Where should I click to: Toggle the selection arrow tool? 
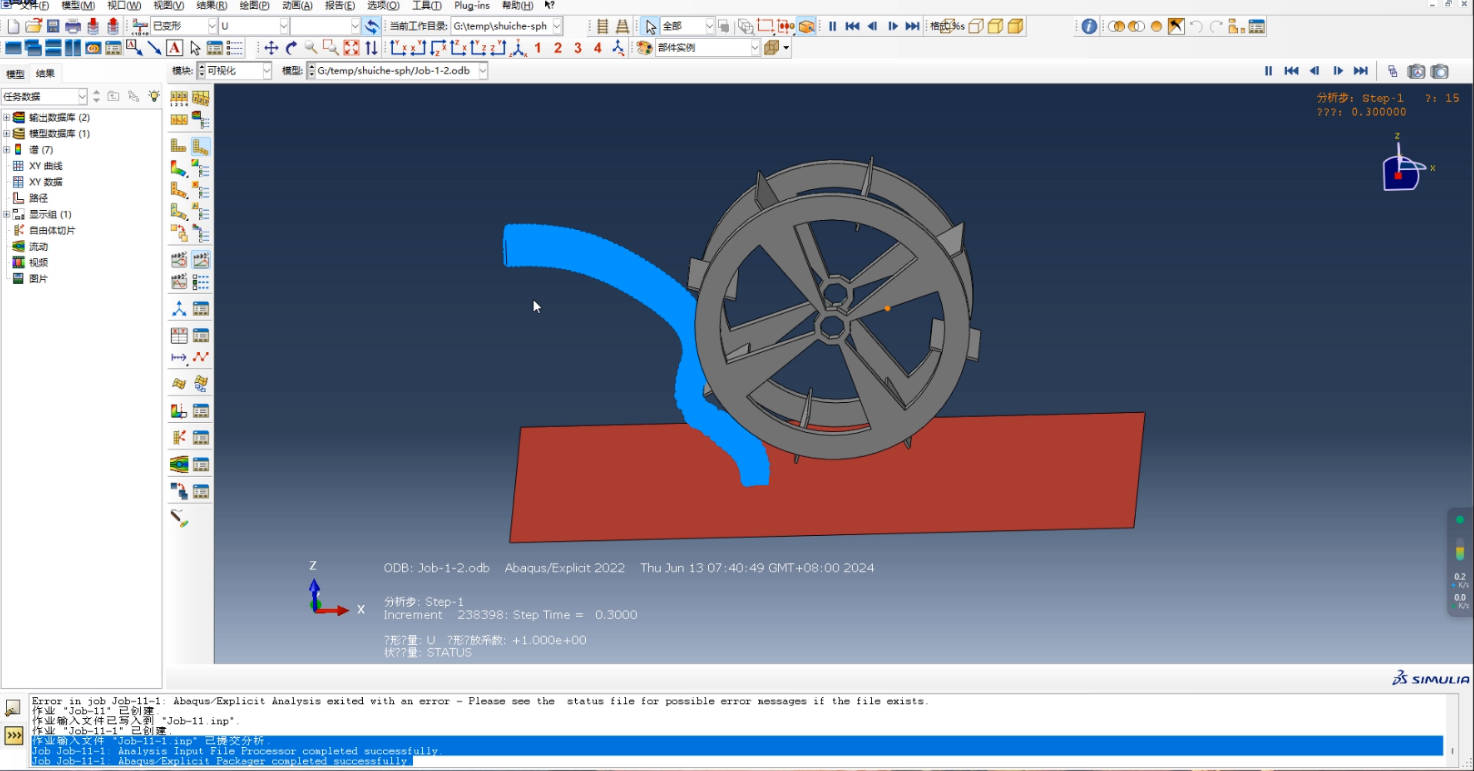tap(650, 26)
